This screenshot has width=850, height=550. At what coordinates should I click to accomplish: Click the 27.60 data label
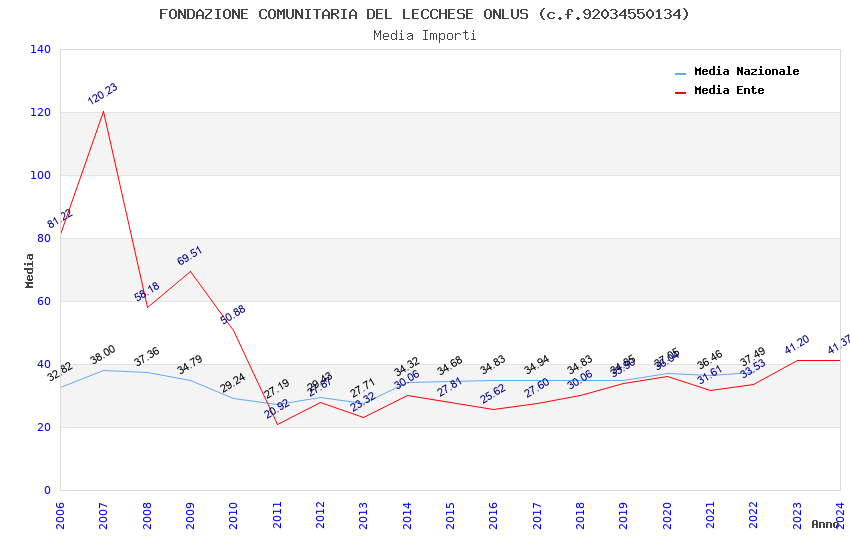tap(537, 388)
